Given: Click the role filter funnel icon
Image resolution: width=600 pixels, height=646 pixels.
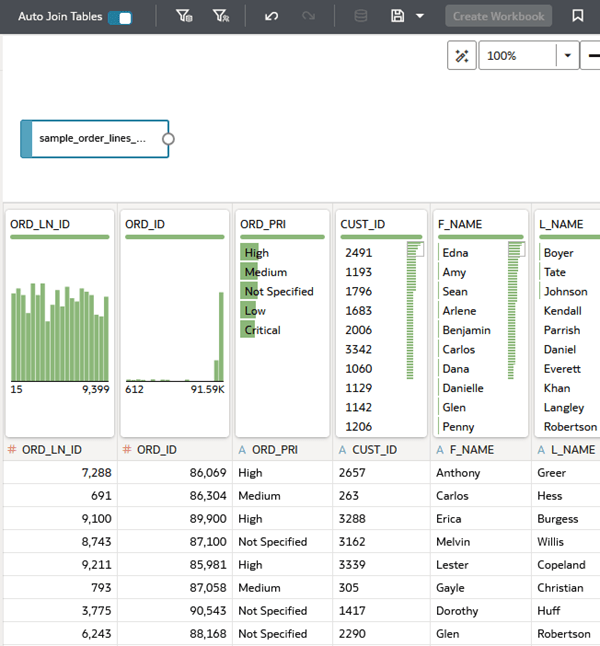Looking at the screenshot, I should point(221,16).
